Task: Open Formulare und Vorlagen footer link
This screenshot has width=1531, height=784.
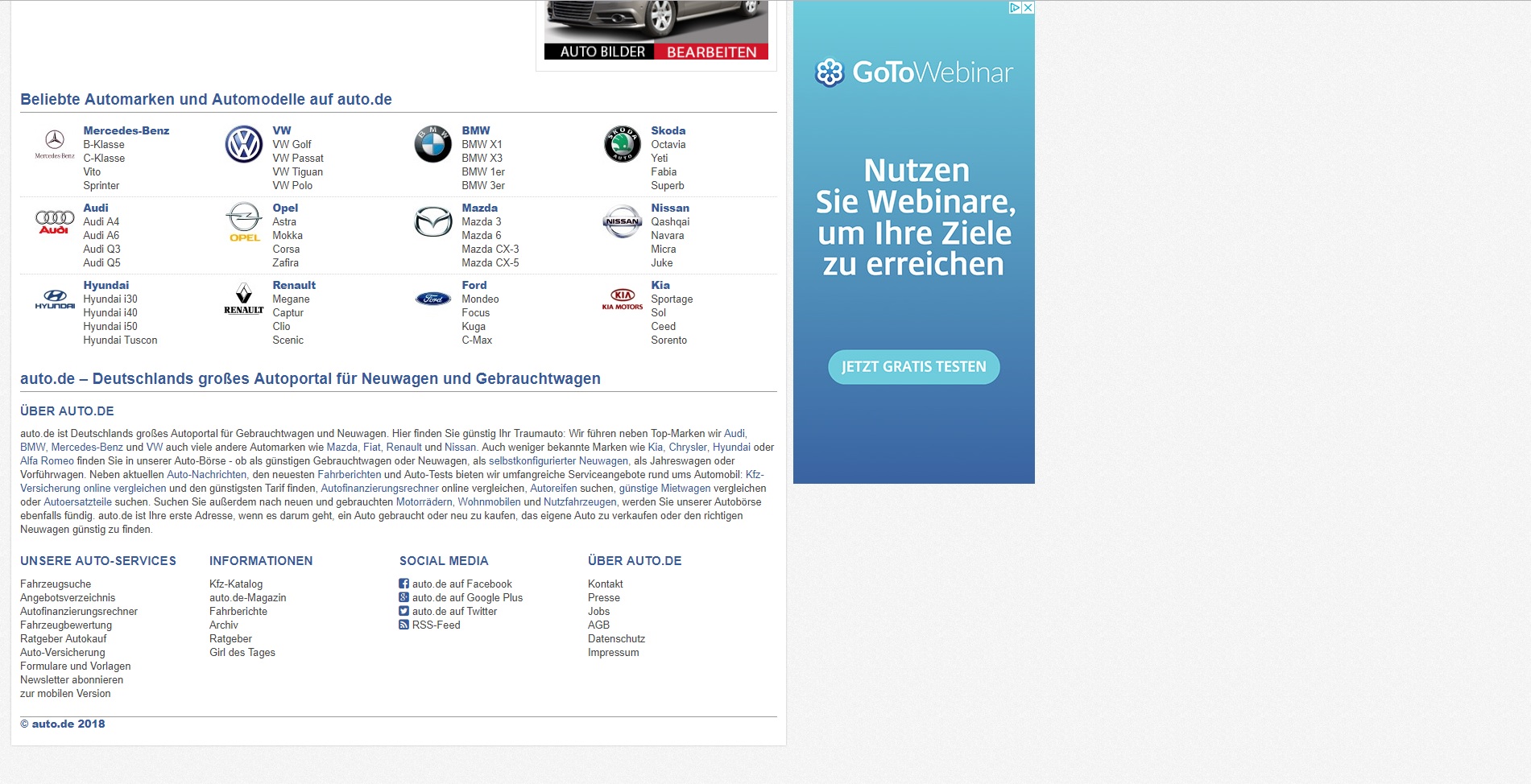Action: click(76, 666)
